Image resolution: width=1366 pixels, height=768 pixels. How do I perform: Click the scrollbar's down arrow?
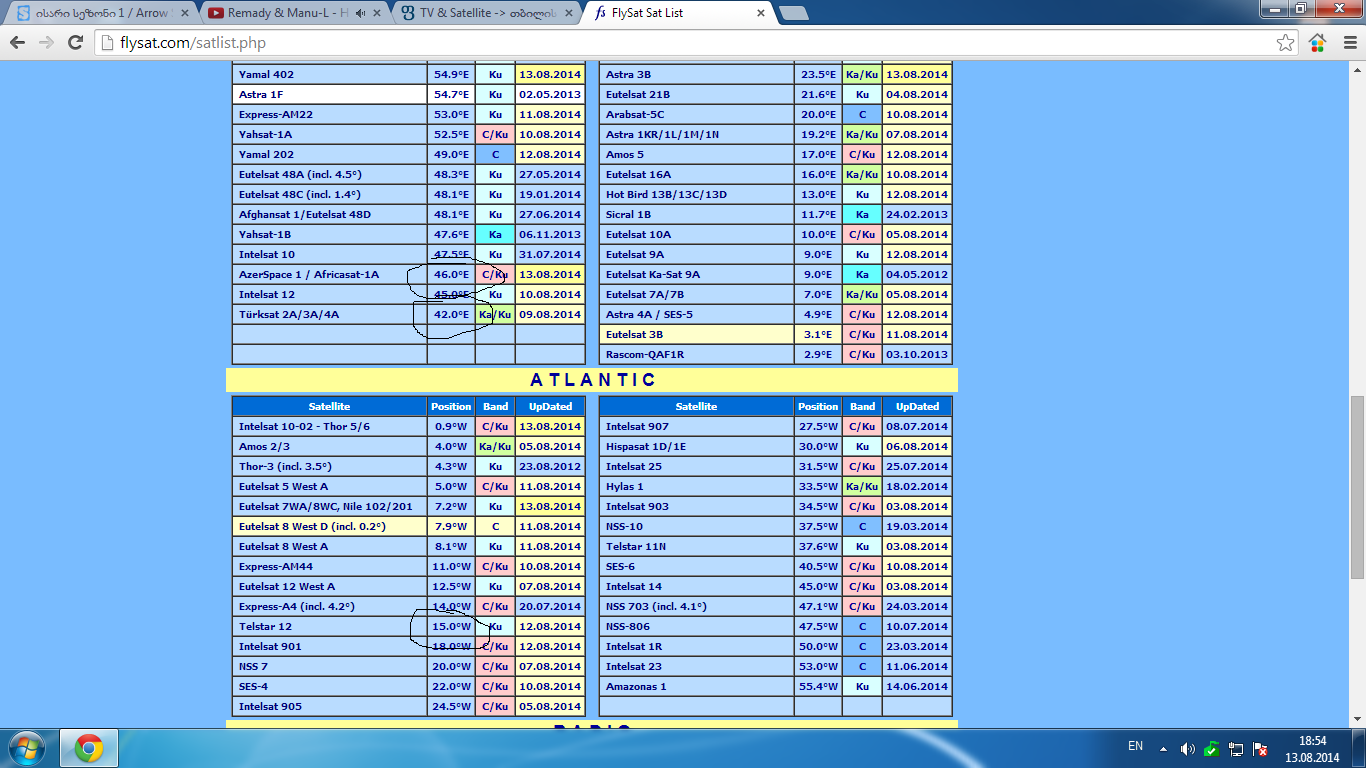1357,719
